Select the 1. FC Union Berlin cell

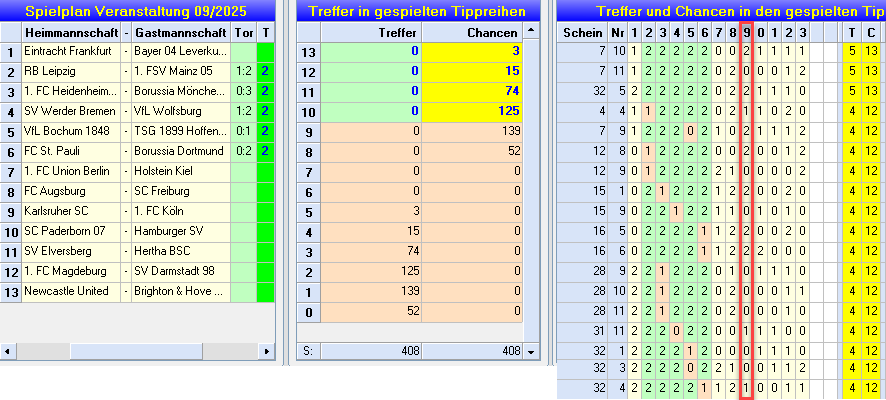71,172
